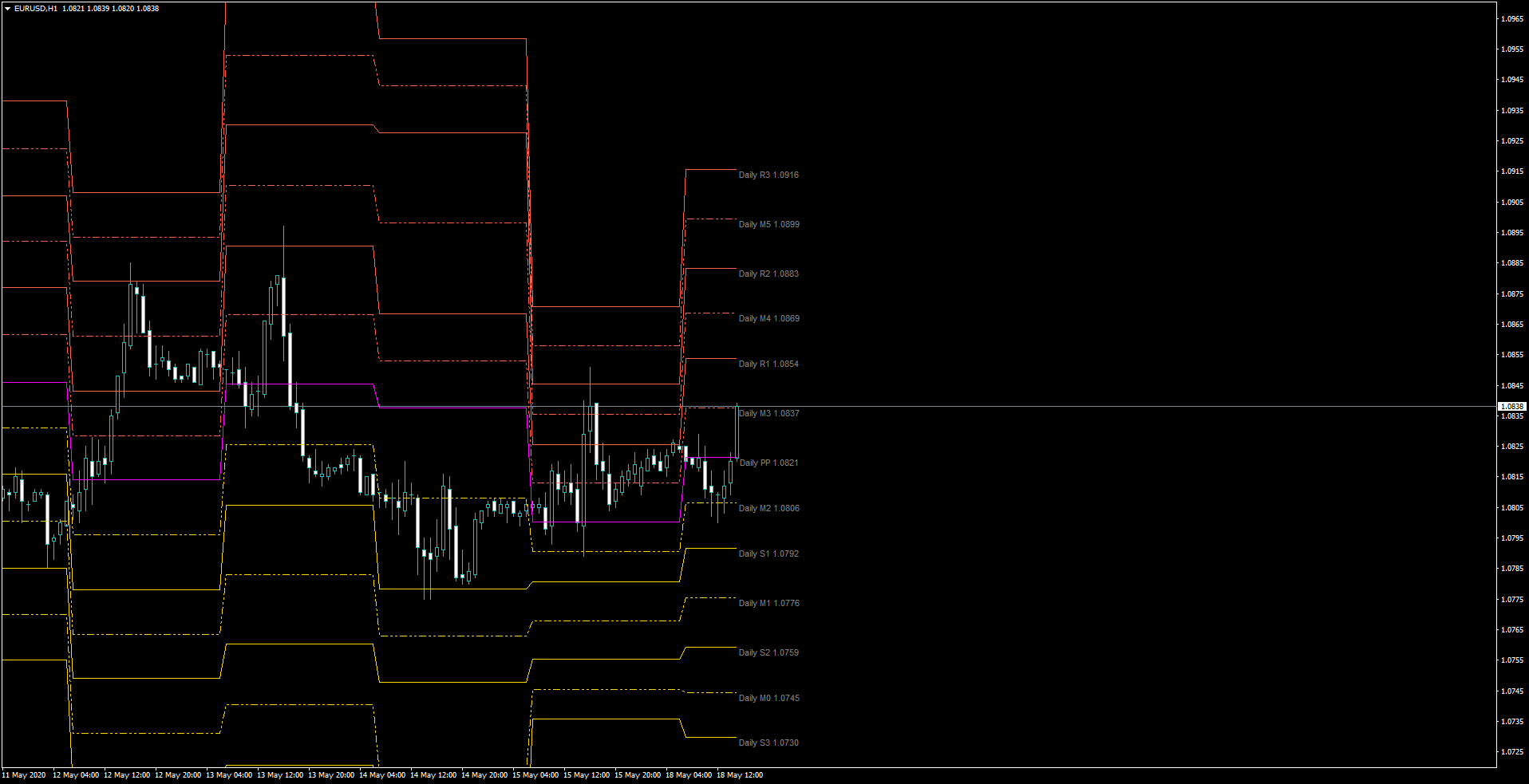The height and width of the screenshot is (784, 1529).
Task: Click the Daily M0 1.0745 pivot label
Action: [768, 698]
